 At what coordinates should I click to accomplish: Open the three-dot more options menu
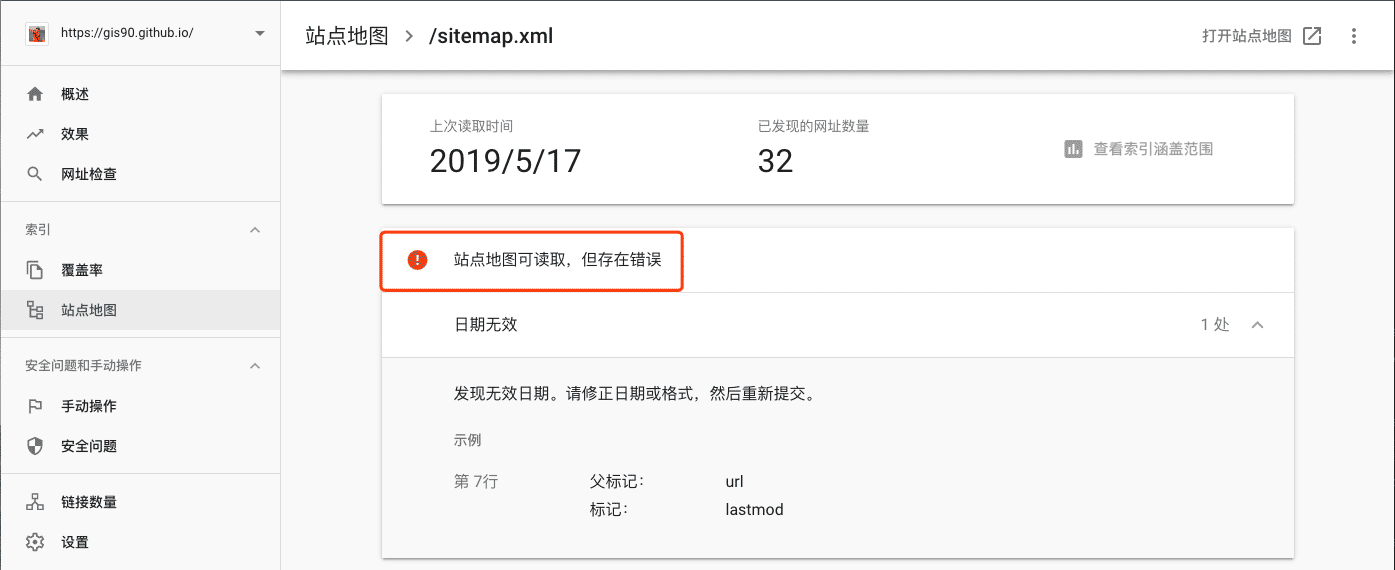(1354, 36)
